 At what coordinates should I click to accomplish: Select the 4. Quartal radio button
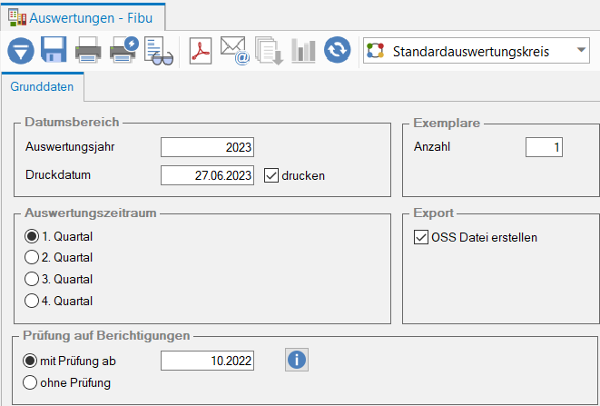click(31, 300)
